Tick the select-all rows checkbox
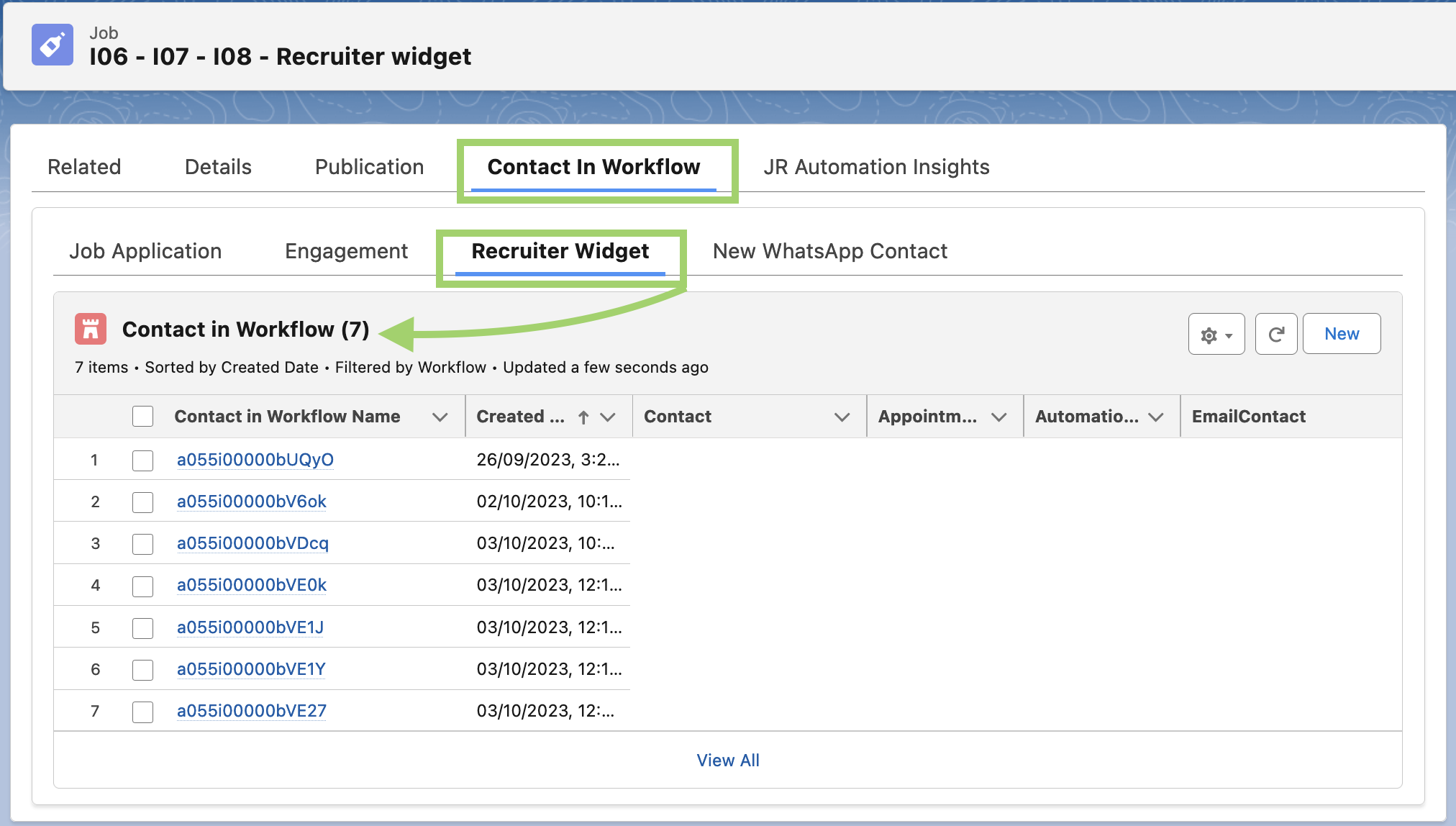Viewport: 1456px width, 826px height. (x=142, y=417)
